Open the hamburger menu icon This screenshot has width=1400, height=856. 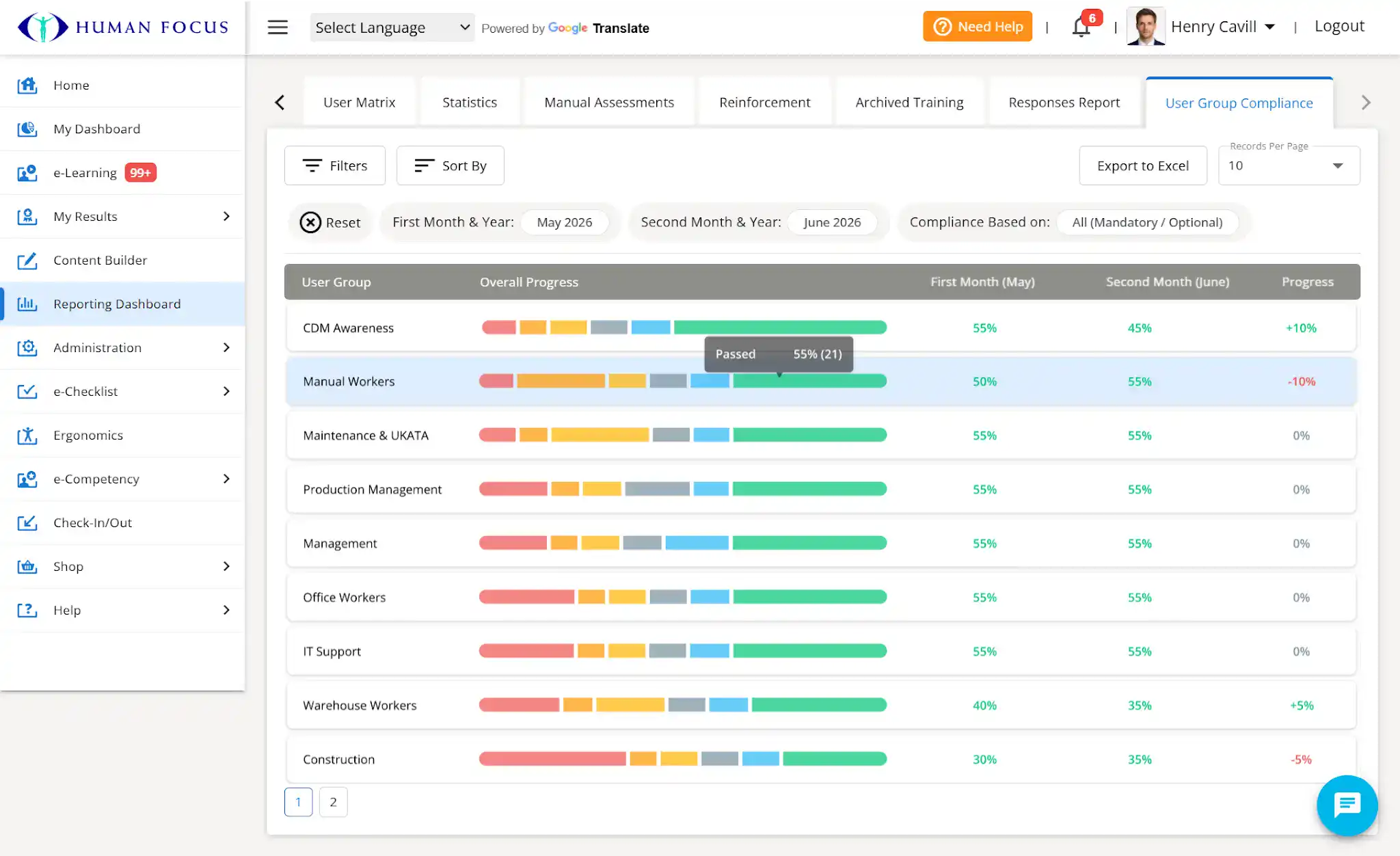(278, 27)
